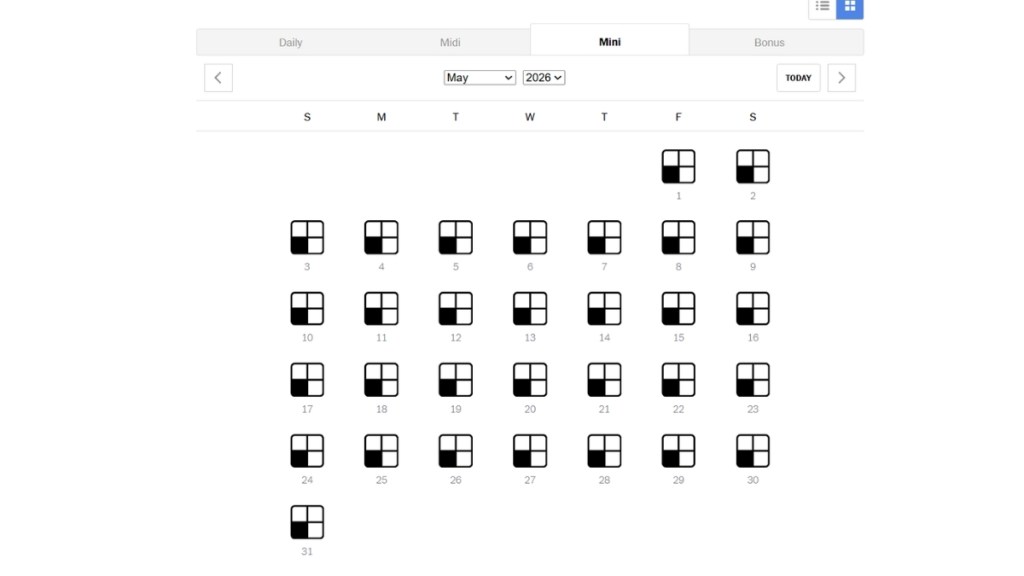
Task: Open the mini puzzle for May 7
Action: tap(604, 238)
